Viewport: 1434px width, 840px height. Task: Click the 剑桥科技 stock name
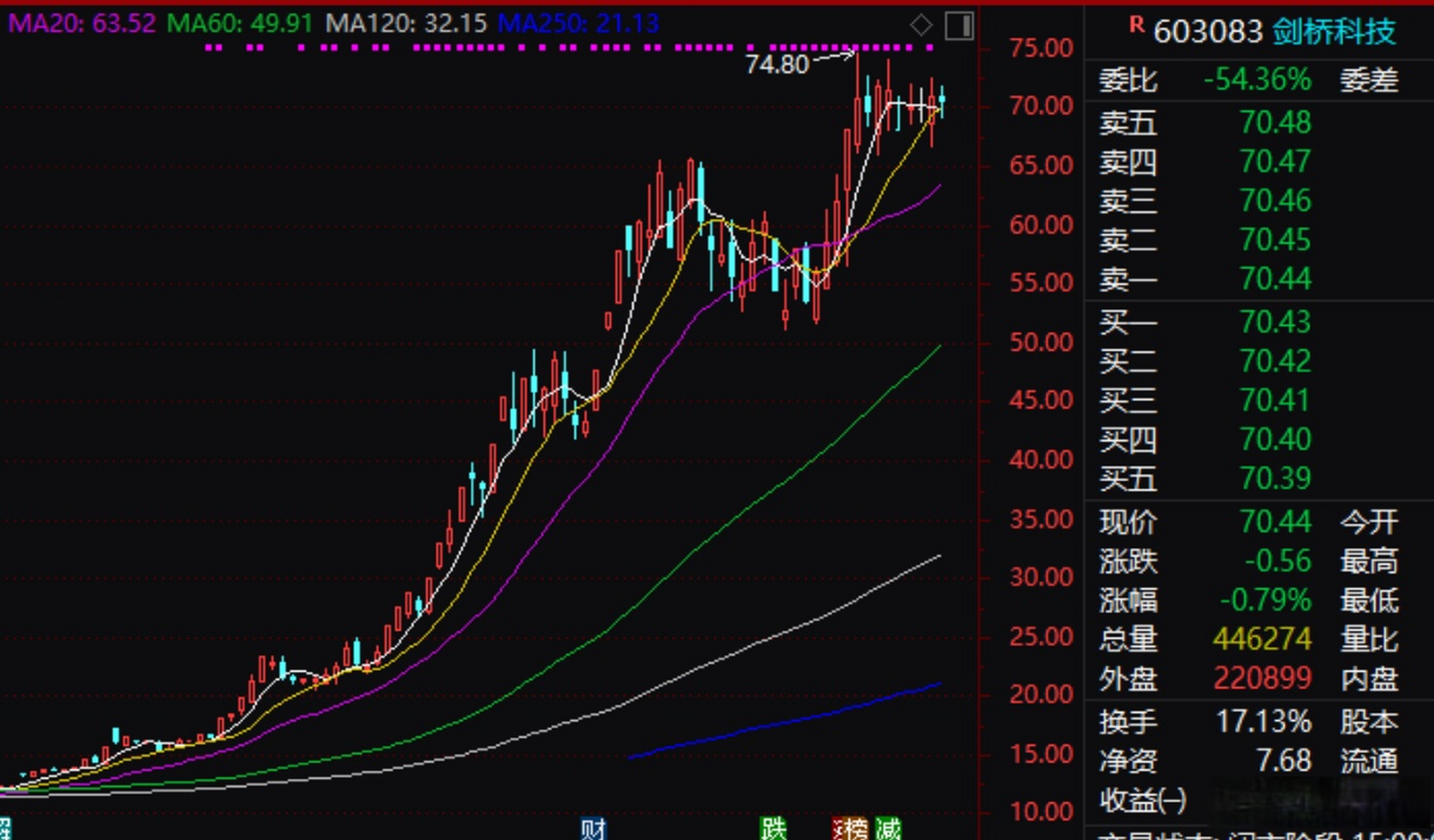(x=1334, y=31)
